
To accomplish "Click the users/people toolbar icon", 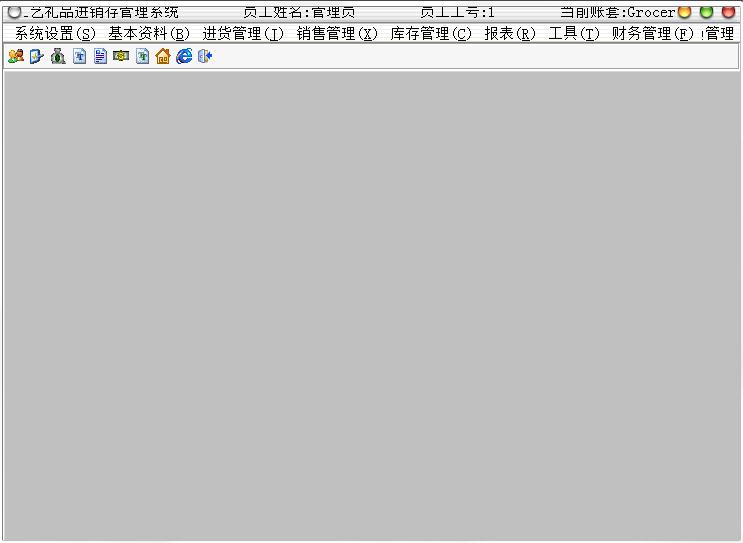I will coord(16,56).
